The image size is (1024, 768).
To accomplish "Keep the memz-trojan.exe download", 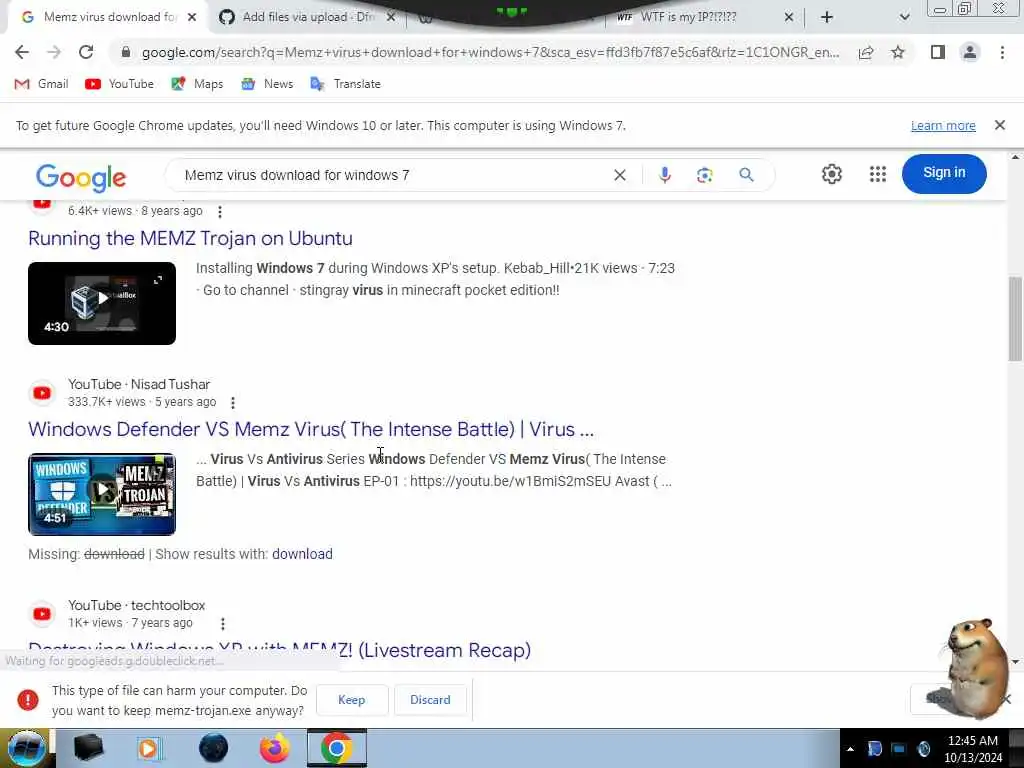I will [351, 699].
